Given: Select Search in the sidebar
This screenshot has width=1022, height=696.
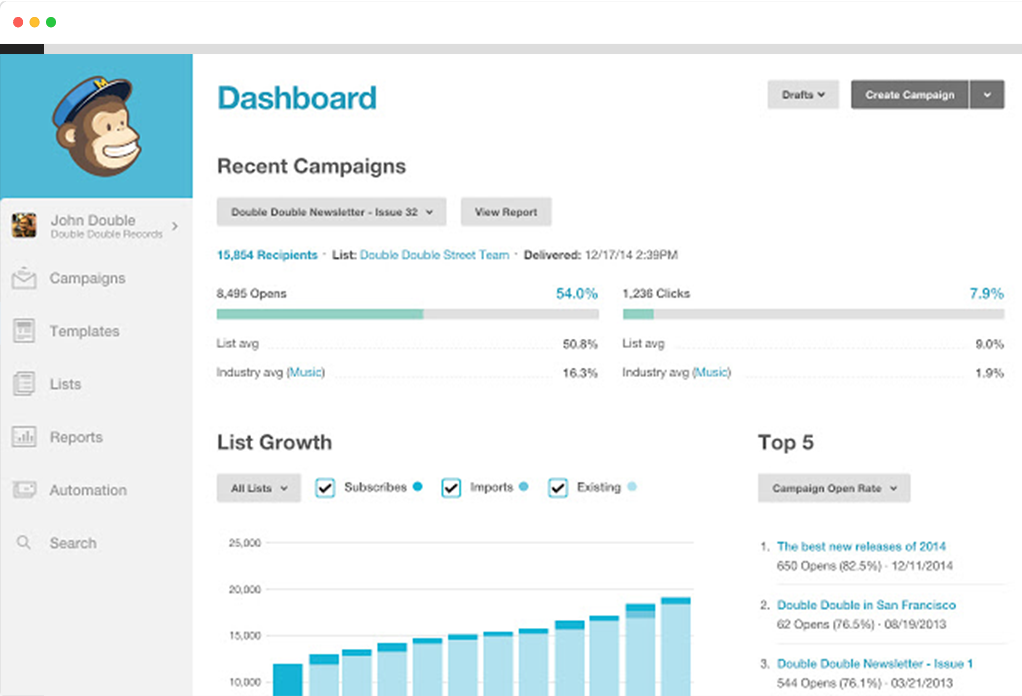Looking at the screenshot, I should (73, 543).
